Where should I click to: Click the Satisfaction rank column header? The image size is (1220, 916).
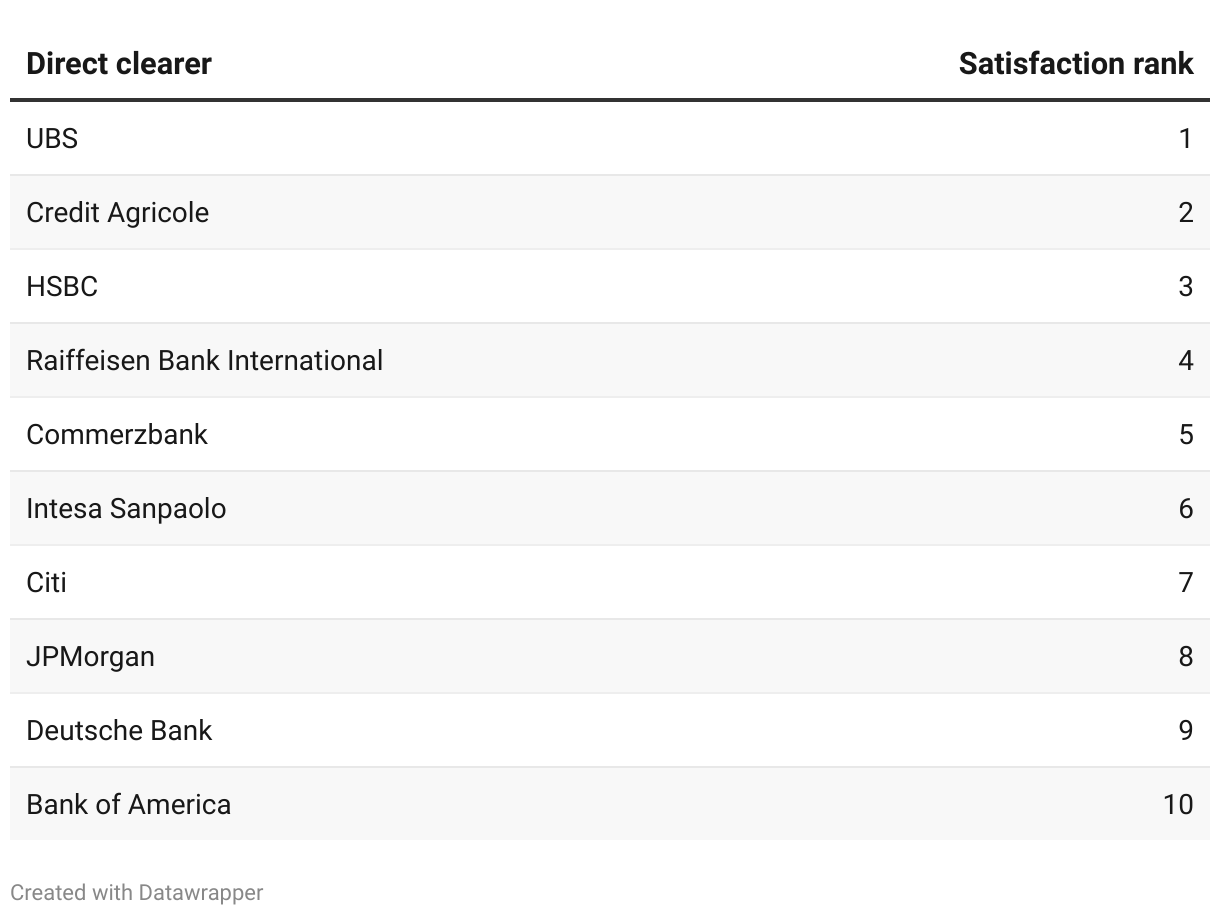[x=1075, y=64]
